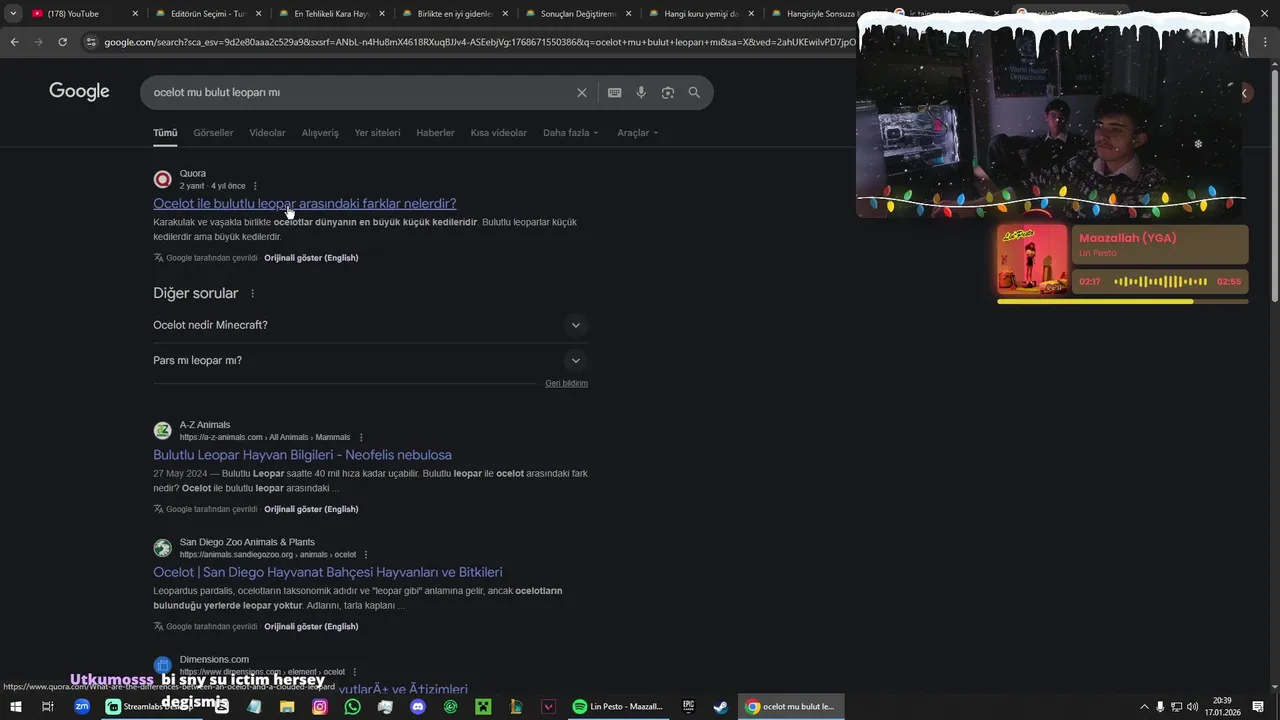Open WhatsApp from the taskbar
1280x720 pixels.
click(352, 707)
